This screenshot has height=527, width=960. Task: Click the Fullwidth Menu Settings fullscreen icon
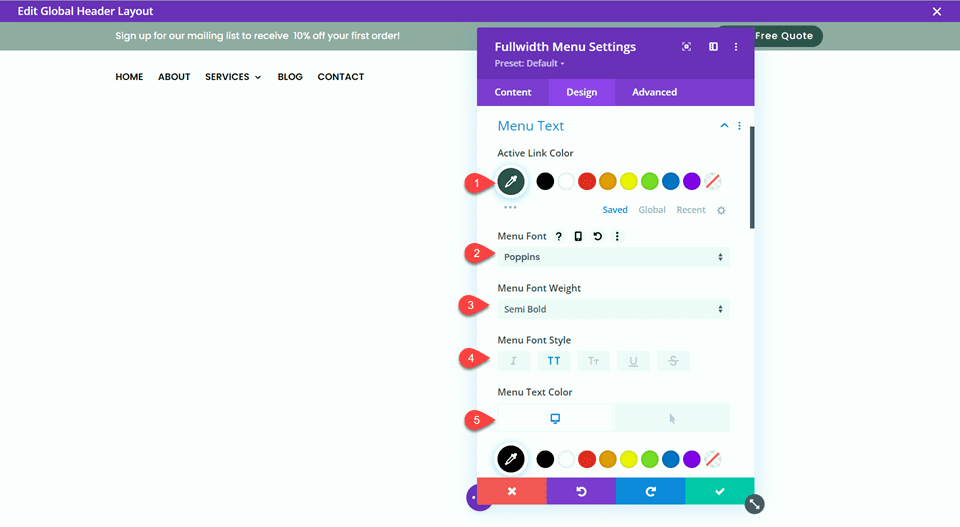coord(686,47)
